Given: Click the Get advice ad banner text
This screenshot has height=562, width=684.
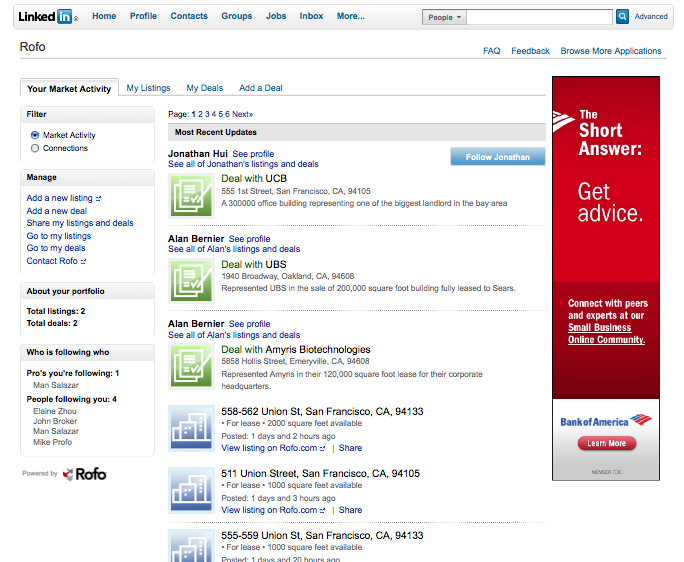Looking at the screenshot, I should [x=610, y=202].
